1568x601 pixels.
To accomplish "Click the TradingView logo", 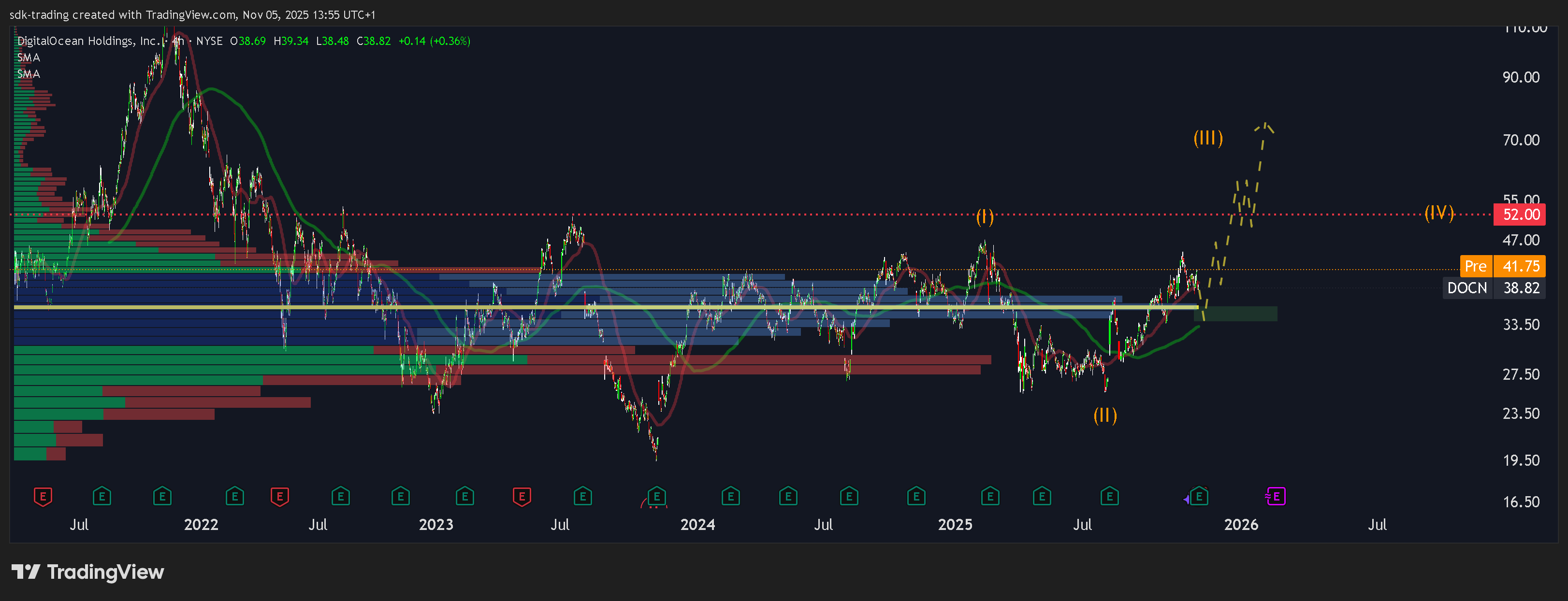I will coord(87,572).
